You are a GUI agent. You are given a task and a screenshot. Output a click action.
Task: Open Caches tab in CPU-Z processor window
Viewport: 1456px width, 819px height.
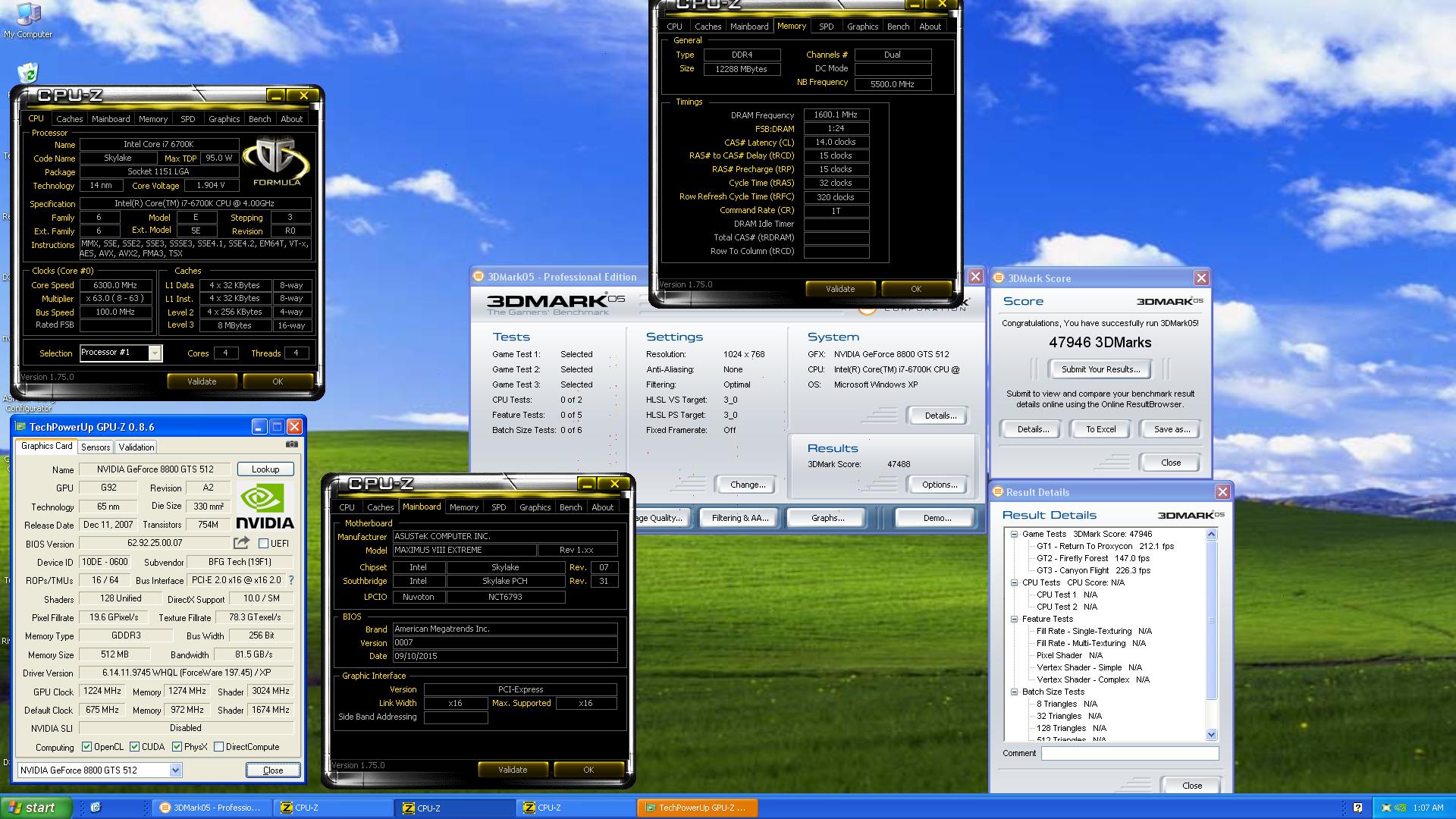point(70,119)
